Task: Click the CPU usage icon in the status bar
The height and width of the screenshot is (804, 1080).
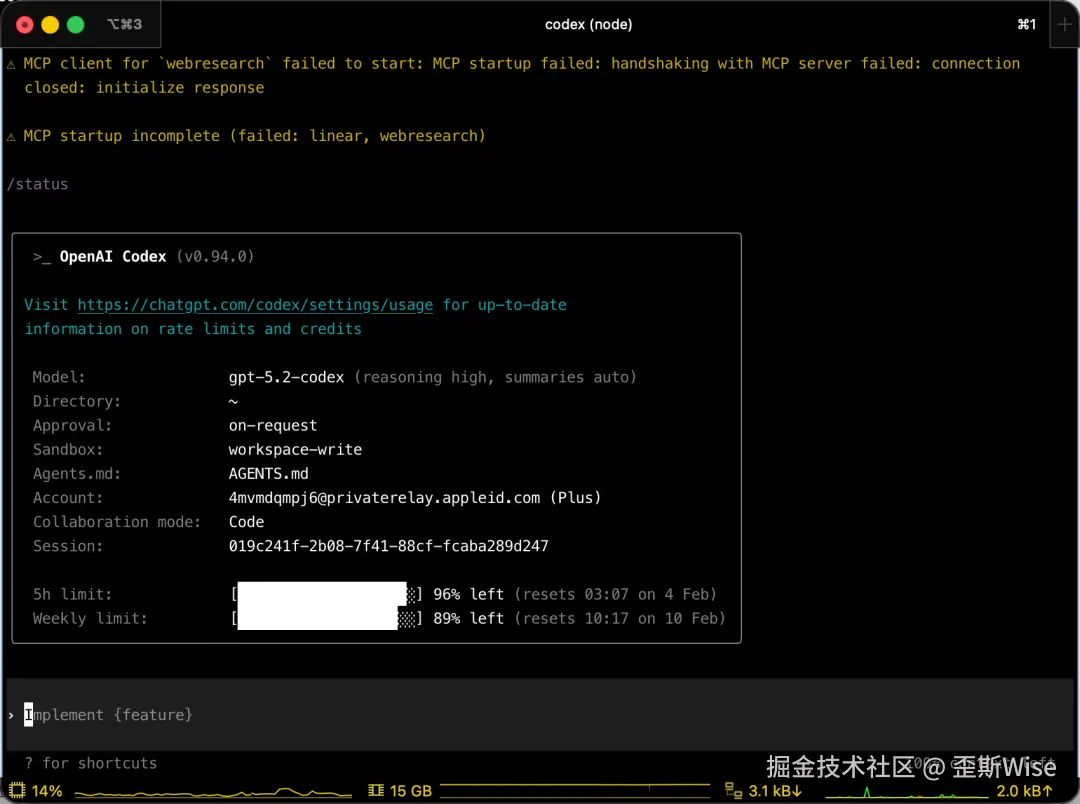Action: (17, 790)
